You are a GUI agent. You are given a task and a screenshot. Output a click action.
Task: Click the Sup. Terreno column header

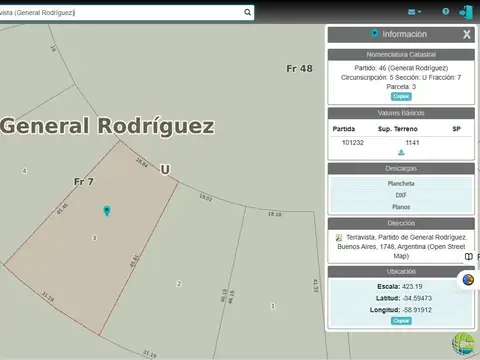pyautogui.click(x=398, y=129)
